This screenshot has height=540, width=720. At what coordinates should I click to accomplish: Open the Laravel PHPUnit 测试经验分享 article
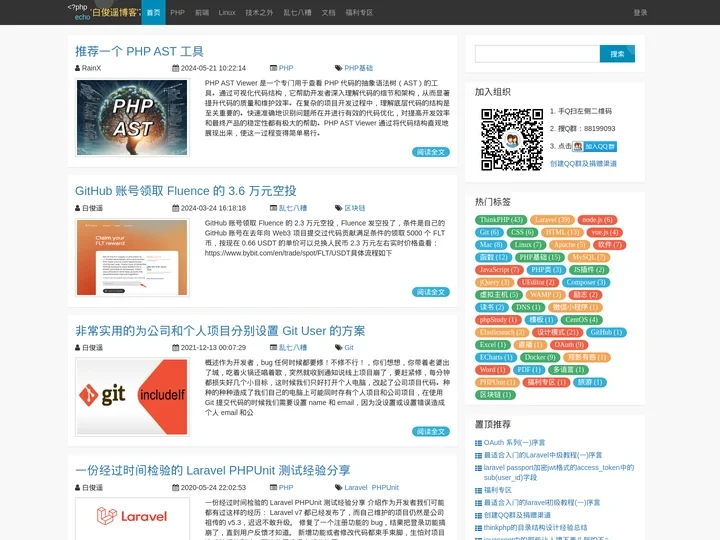pos(213,470)
